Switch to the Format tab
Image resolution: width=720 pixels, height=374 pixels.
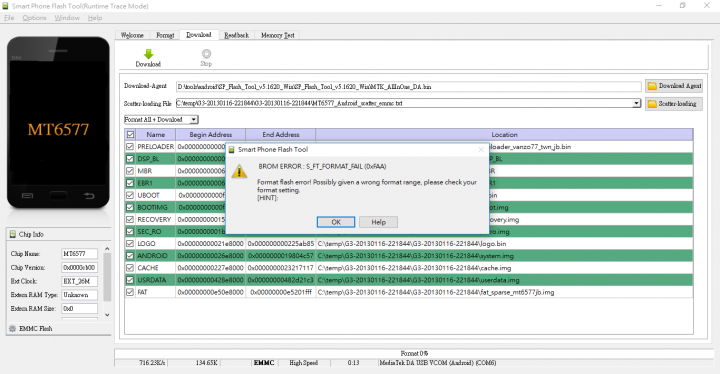point(165,35)
